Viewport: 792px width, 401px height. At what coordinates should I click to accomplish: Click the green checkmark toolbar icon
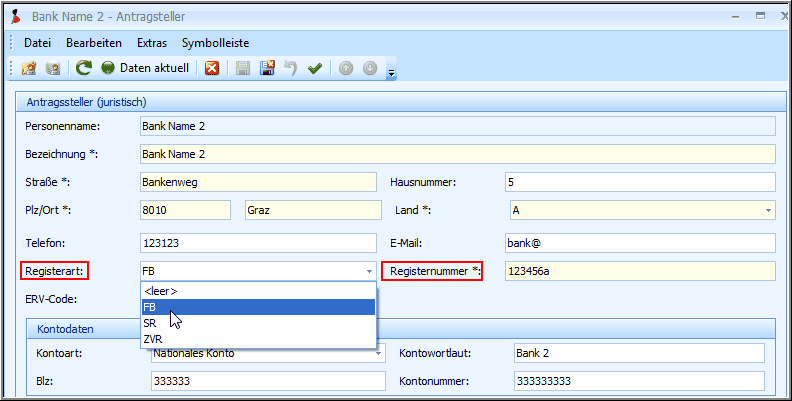coord(315,68)
